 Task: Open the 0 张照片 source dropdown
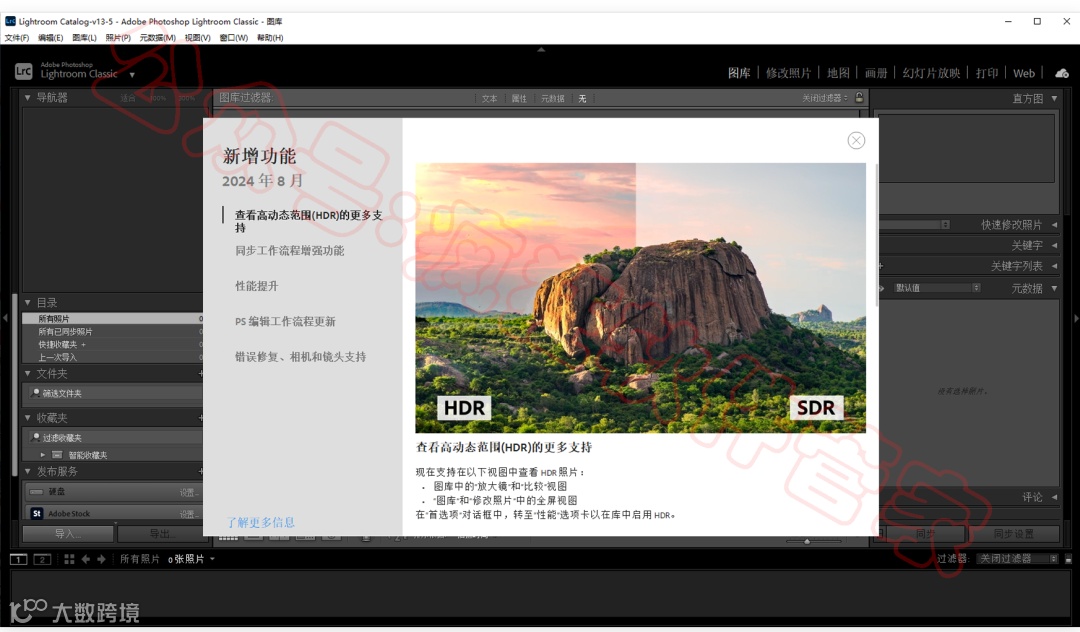coord(212,559)
